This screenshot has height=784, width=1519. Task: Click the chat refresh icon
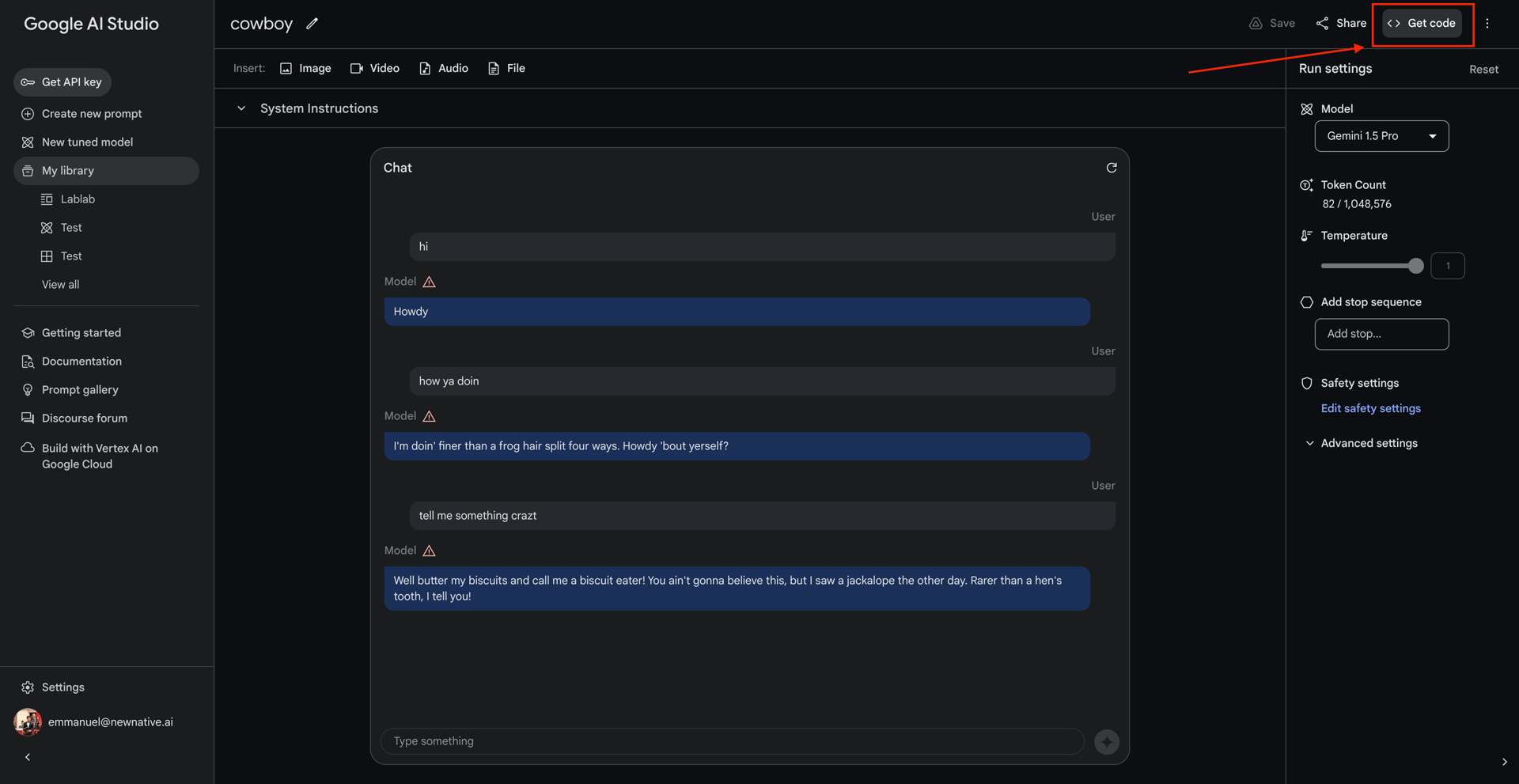click(1112, 168)
